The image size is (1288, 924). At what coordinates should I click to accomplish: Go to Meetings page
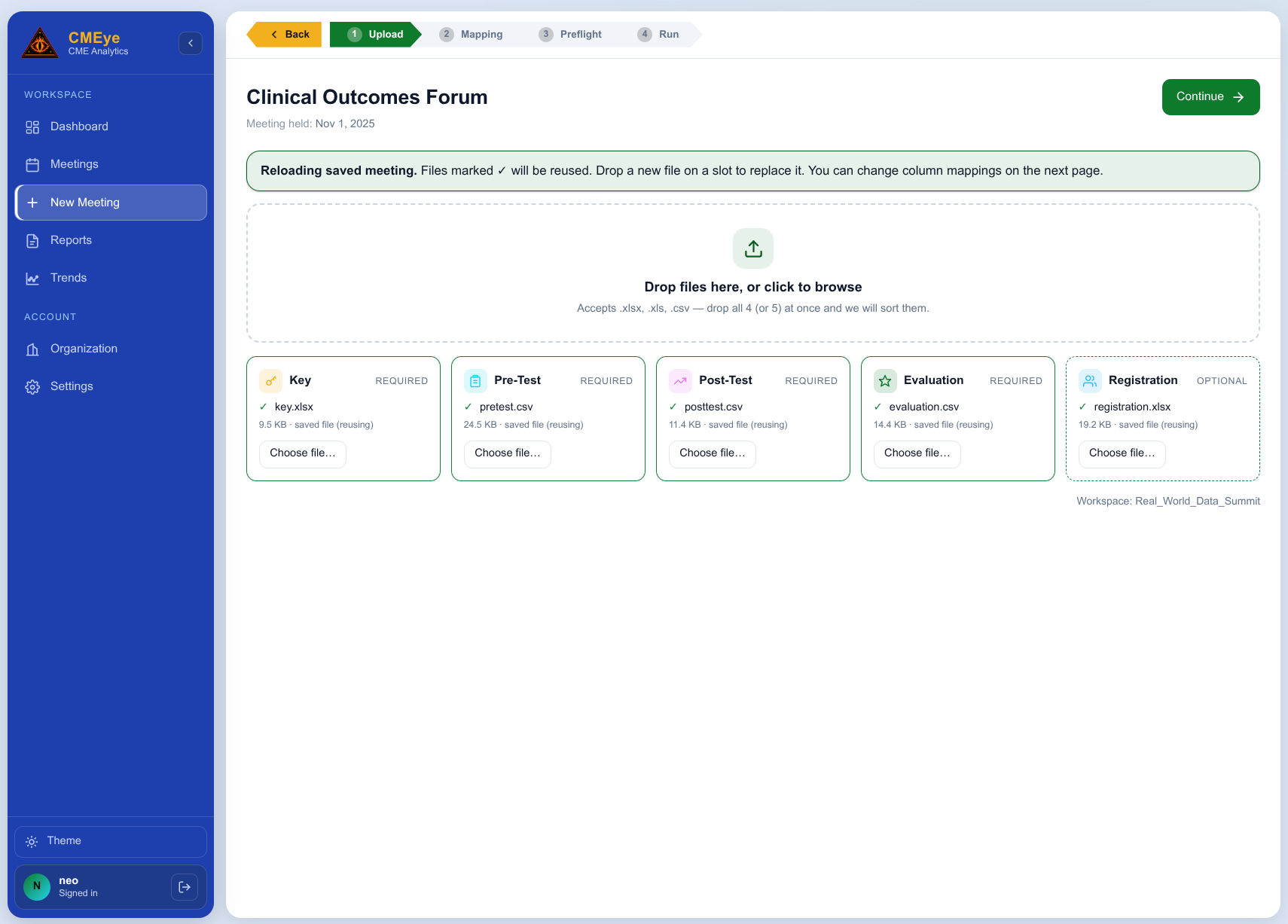111,165
